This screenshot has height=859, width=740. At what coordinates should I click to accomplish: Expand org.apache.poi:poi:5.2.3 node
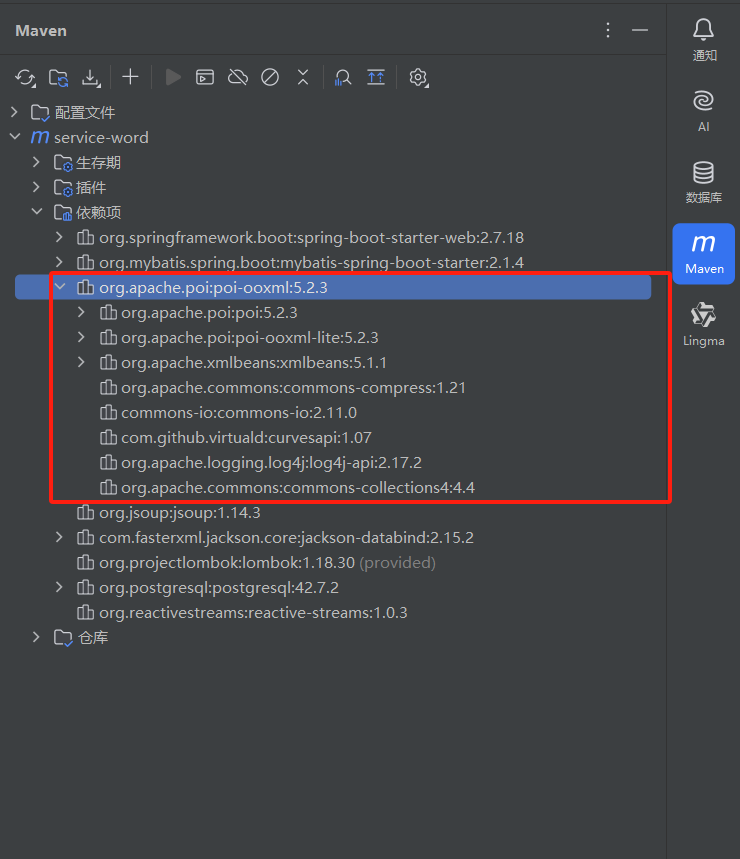click(x=82, y=312)
